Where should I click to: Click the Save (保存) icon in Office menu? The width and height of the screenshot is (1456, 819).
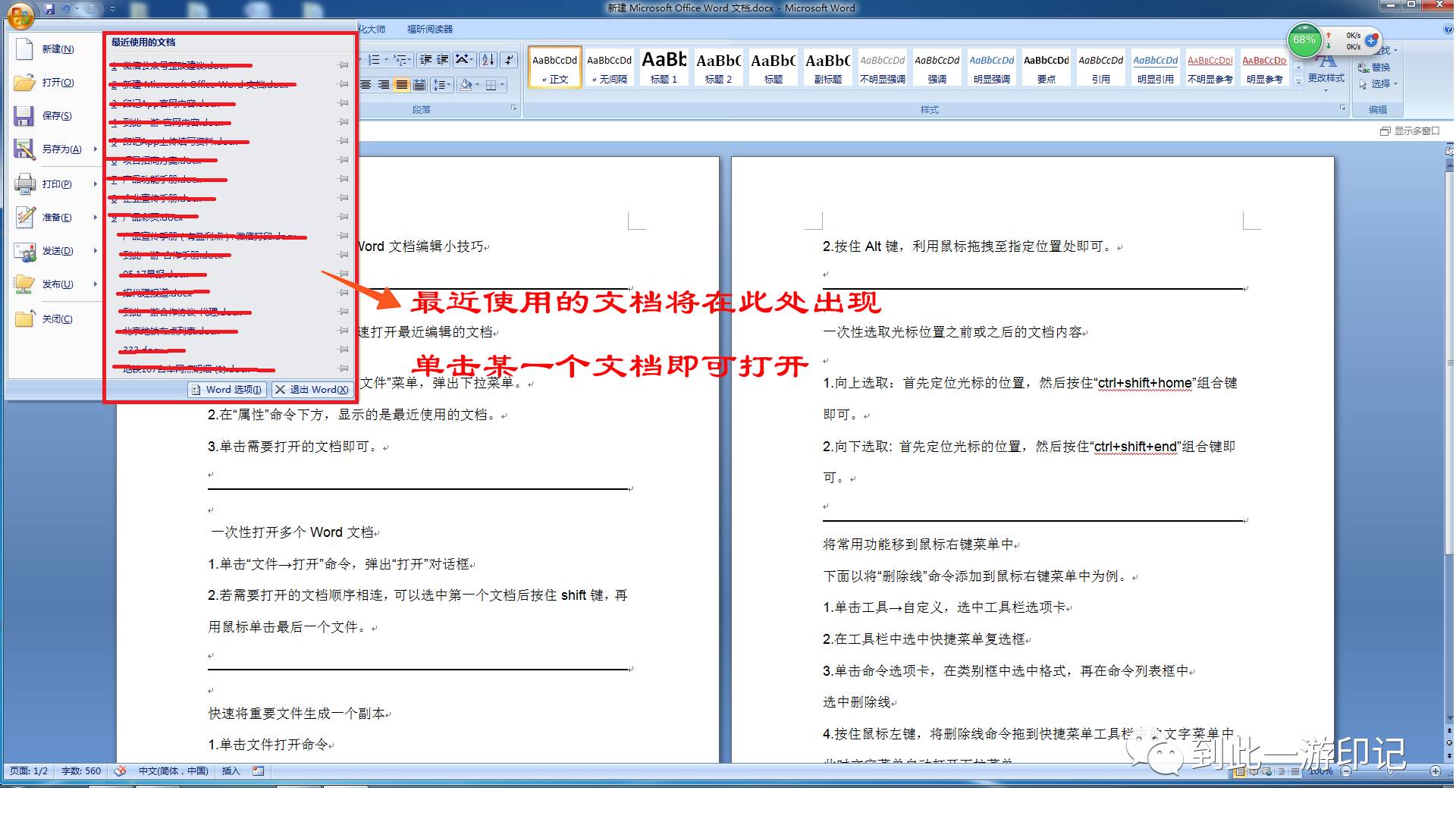pyautogui.click(x=24, y=116)
